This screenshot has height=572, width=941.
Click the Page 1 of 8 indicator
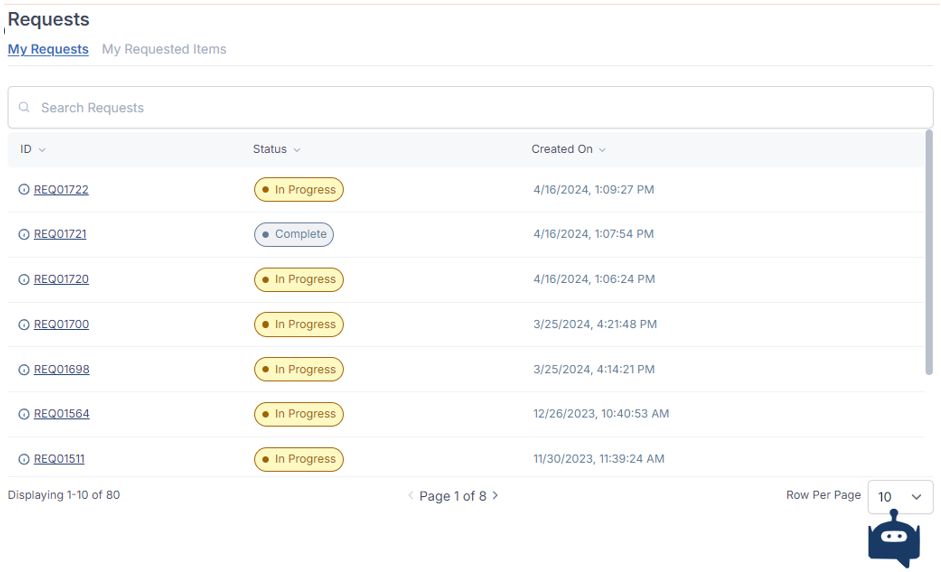coord(452,496)
